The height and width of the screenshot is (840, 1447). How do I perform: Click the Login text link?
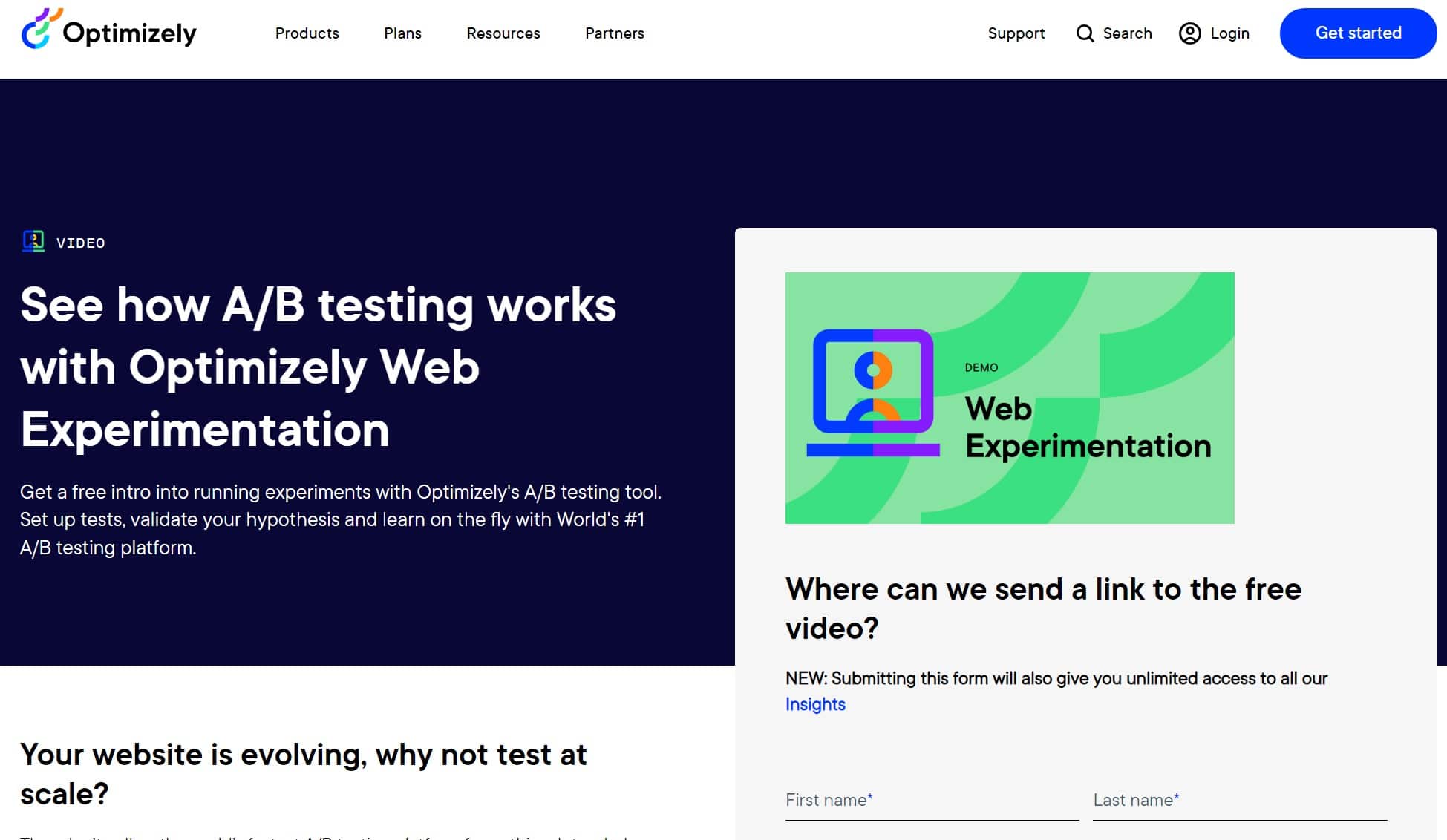pos(1229,33)
